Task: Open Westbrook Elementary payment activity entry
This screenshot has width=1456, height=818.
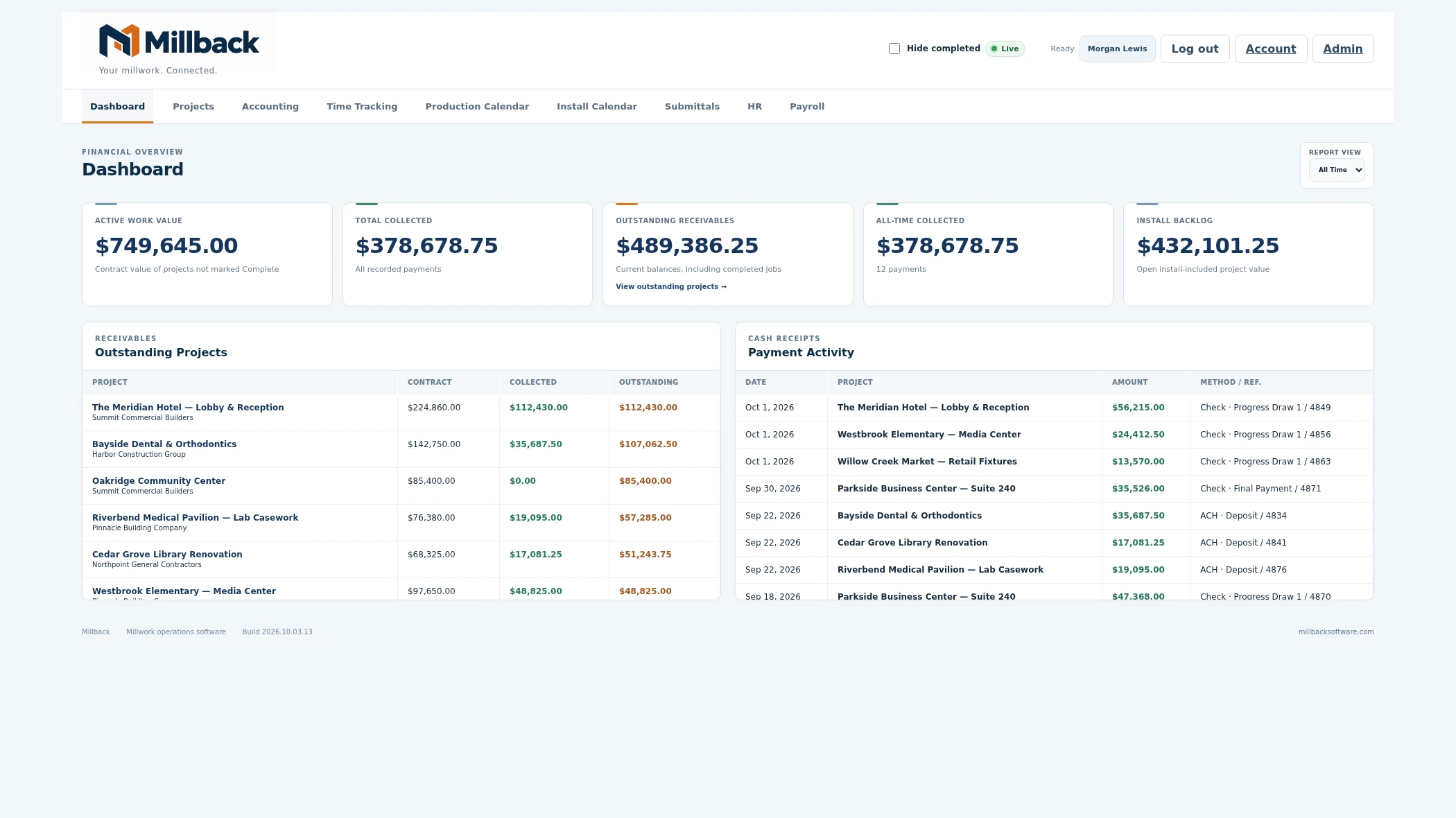Action: pos(1054,435)
